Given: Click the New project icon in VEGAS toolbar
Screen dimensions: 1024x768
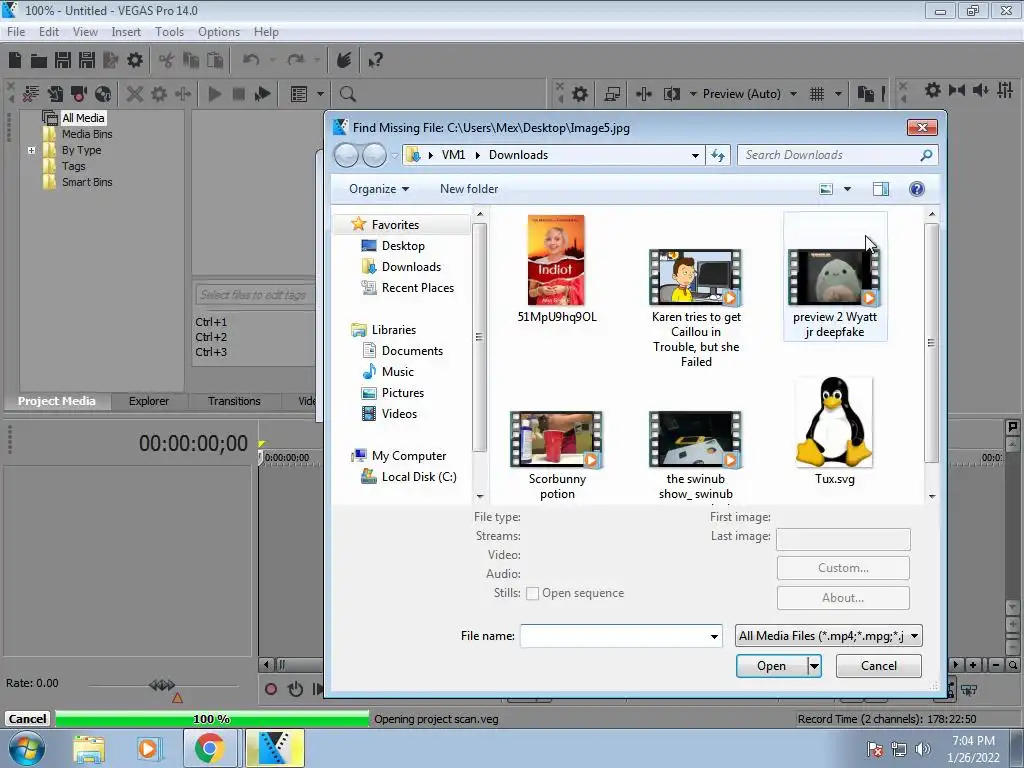Looking at the screenshot, I should 15,61.
